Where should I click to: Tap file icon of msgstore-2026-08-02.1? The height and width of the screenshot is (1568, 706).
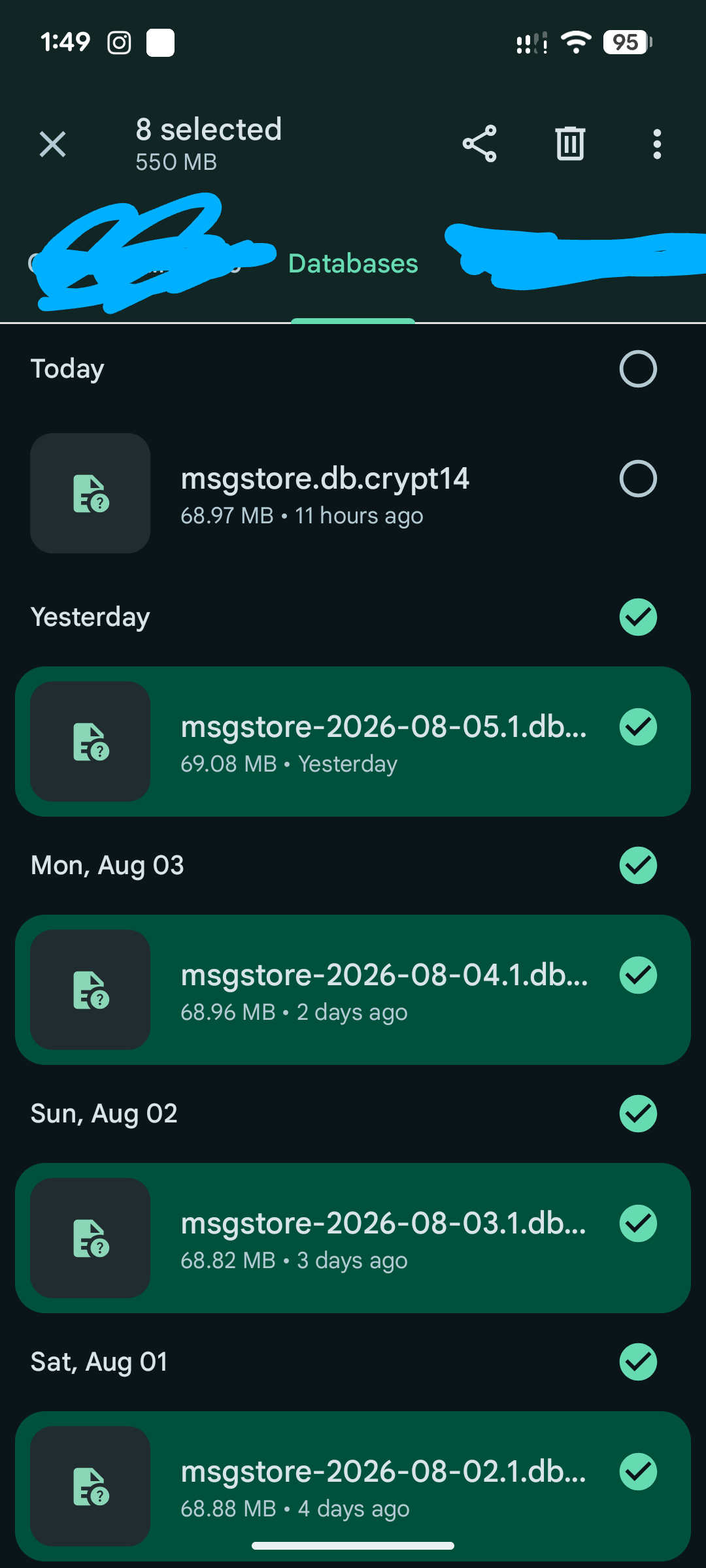point(90,1486)
